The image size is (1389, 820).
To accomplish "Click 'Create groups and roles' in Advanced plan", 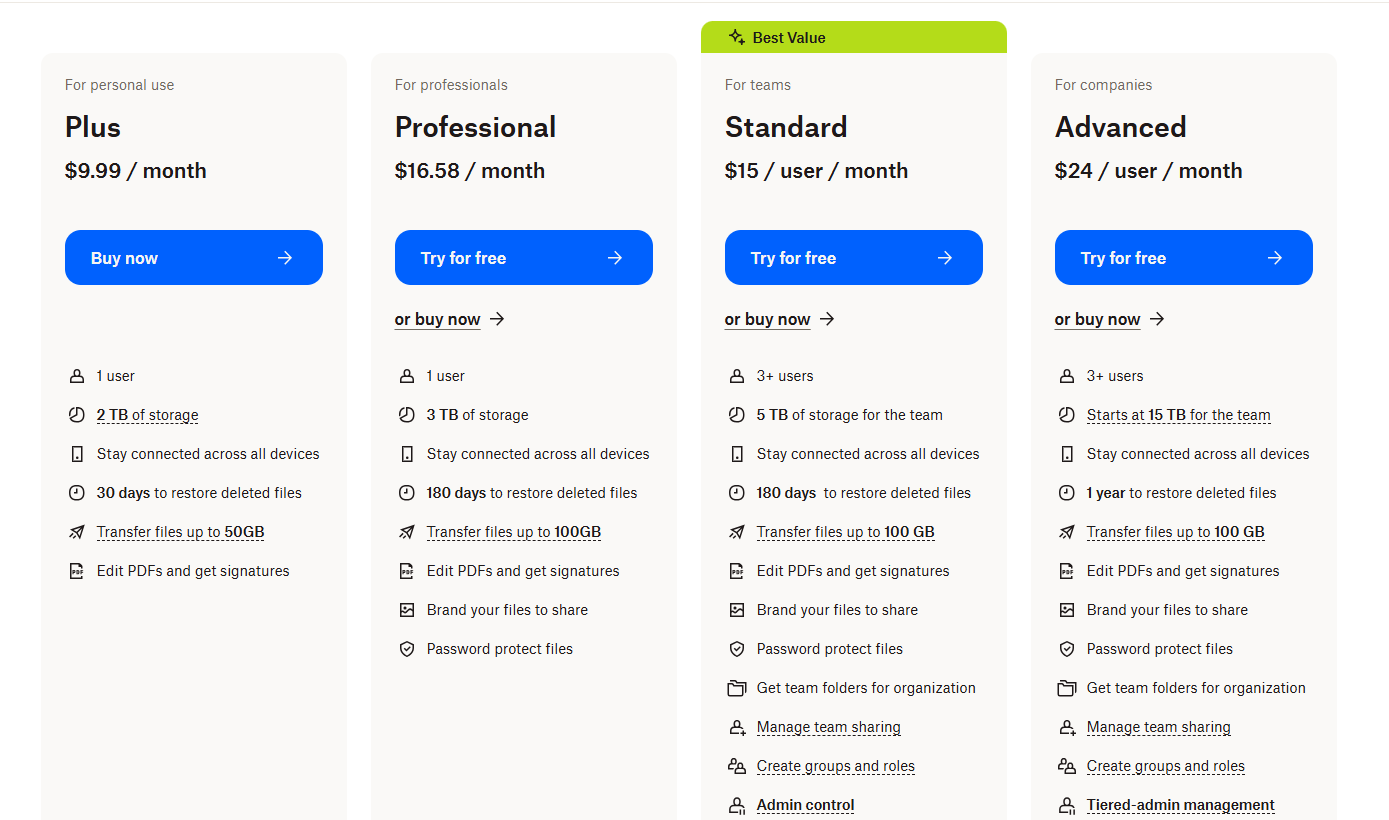I will [x=1166, y=766].
